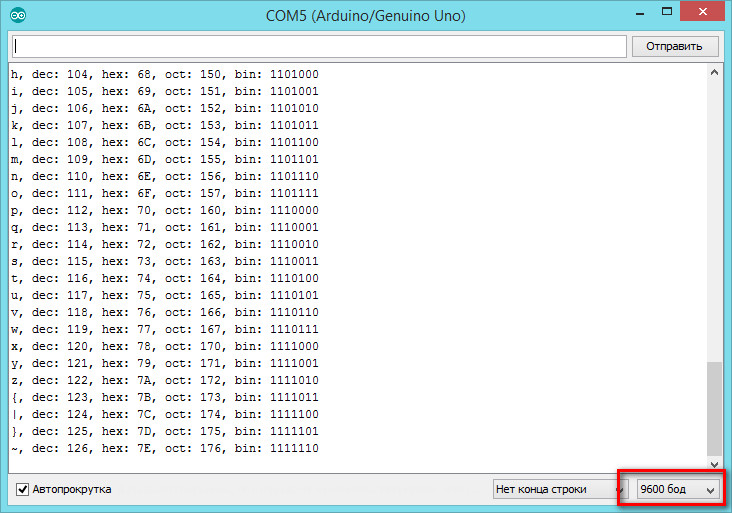Image resolution: width=732 pixels, height=513 pixels.
Task: Click the output line starting with 'r, dec: 114'
Action: tap(165, 244)
